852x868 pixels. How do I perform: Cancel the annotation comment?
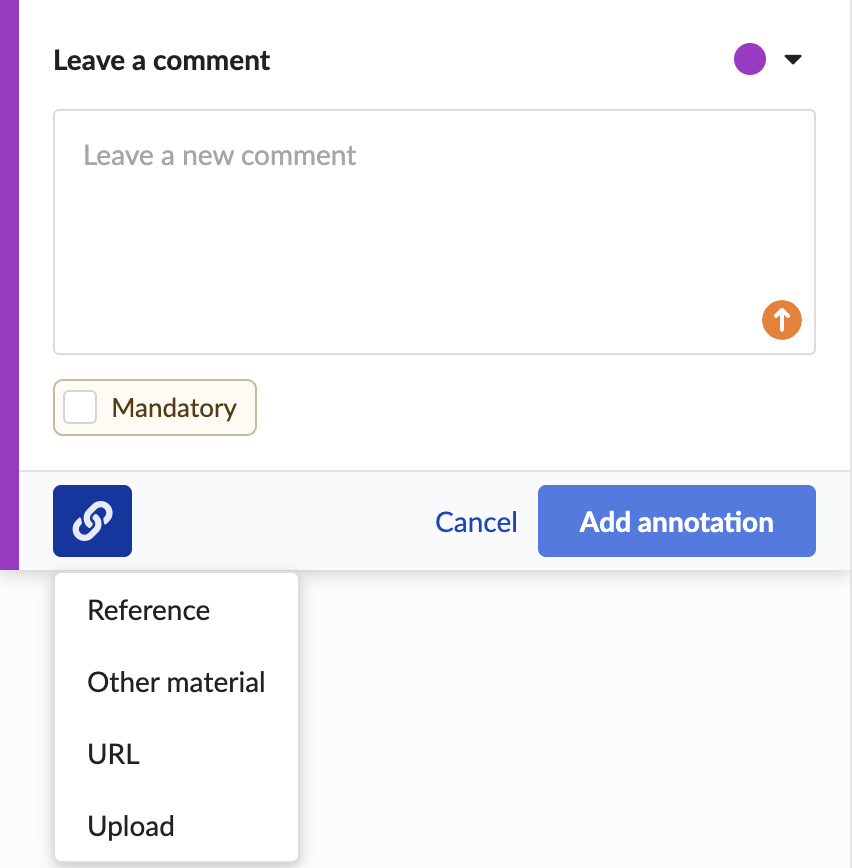click(476, 522)
